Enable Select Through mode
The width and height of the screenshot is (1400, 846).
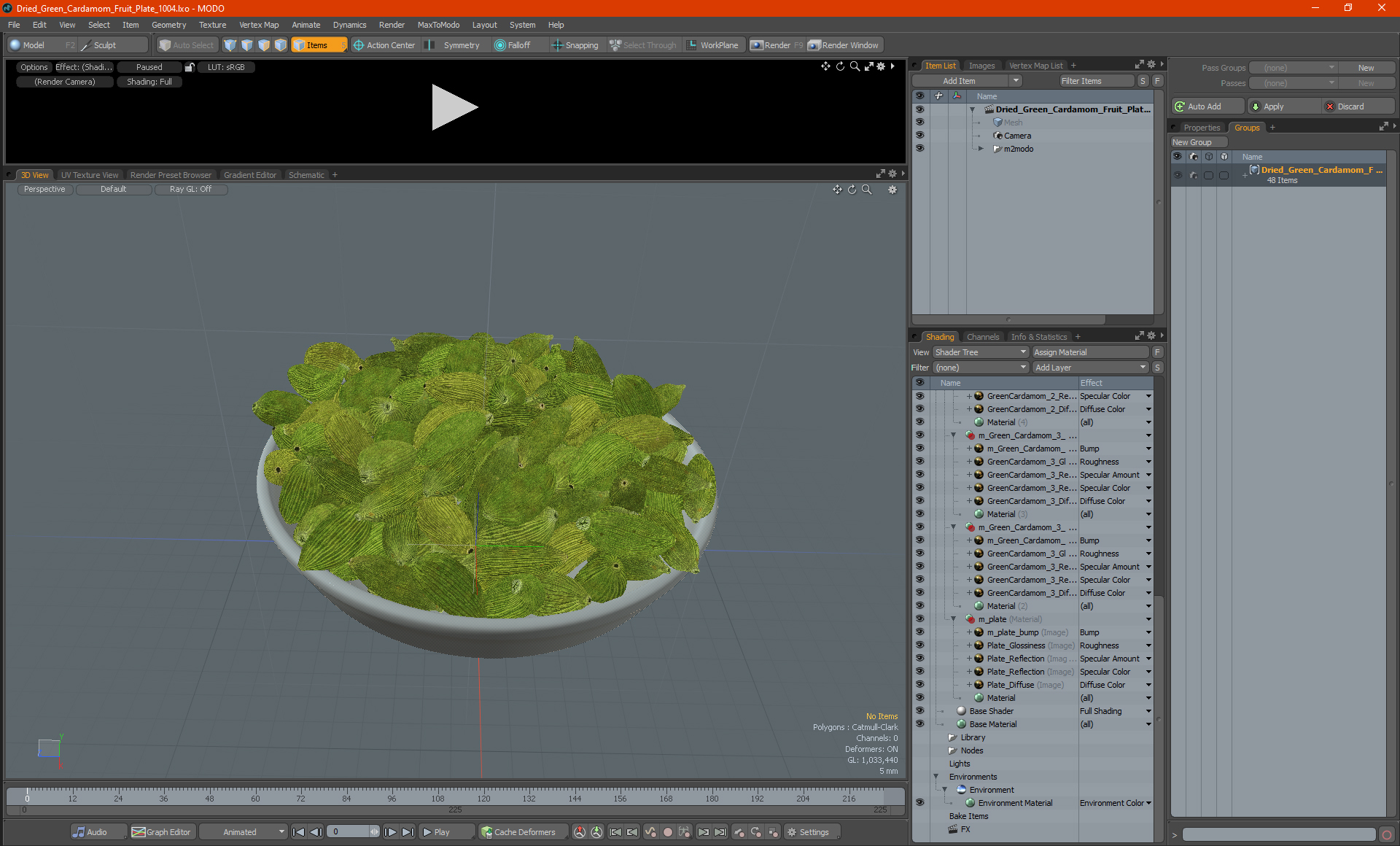pyautogui.click(x=643, y=45)
